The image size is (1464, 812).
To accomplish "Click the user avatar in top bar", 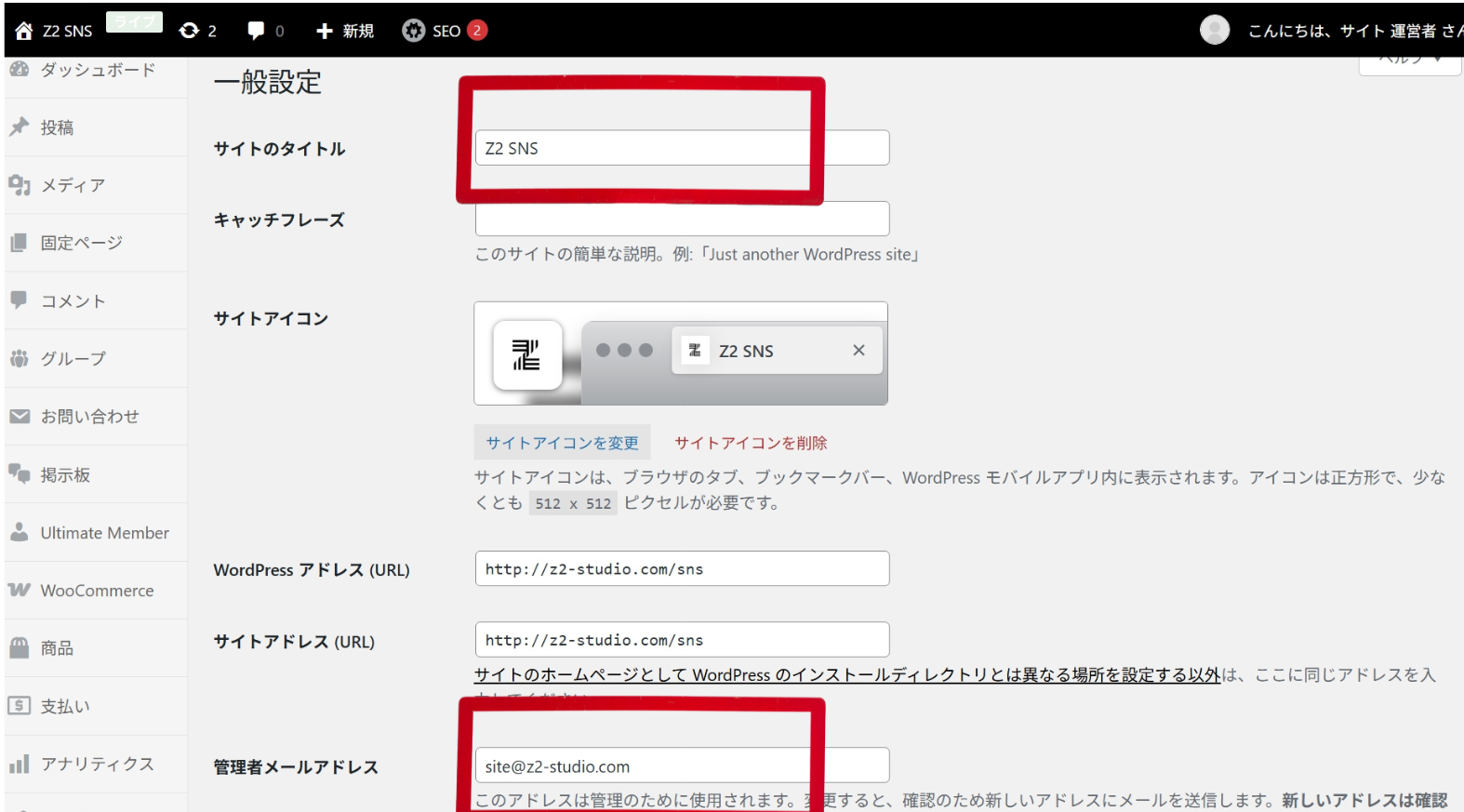I will click(1214, 30).
